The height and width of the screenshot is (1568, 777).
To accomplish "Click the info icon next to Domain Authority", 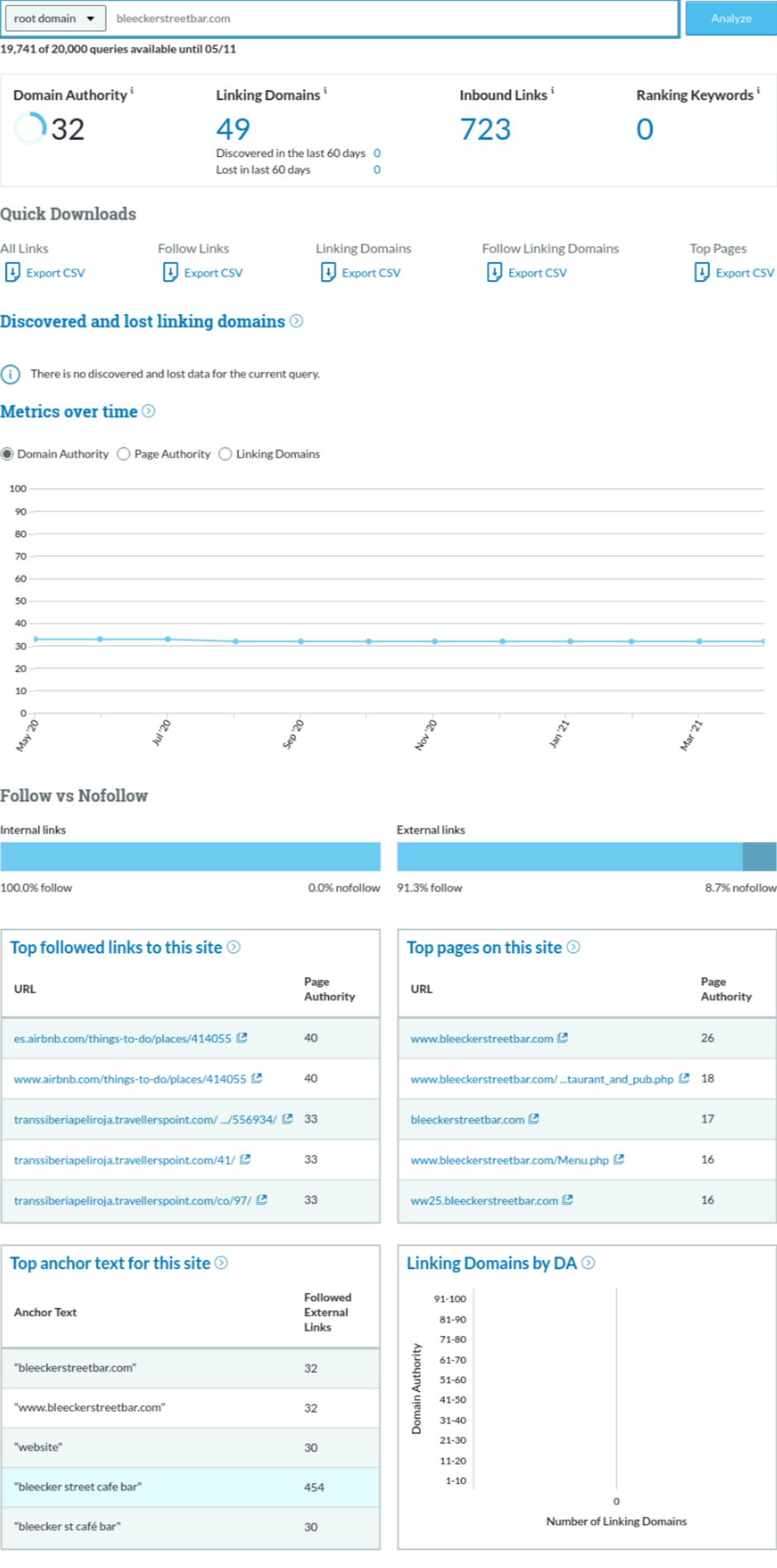I will pyautogui.click(x=132, y=91).
